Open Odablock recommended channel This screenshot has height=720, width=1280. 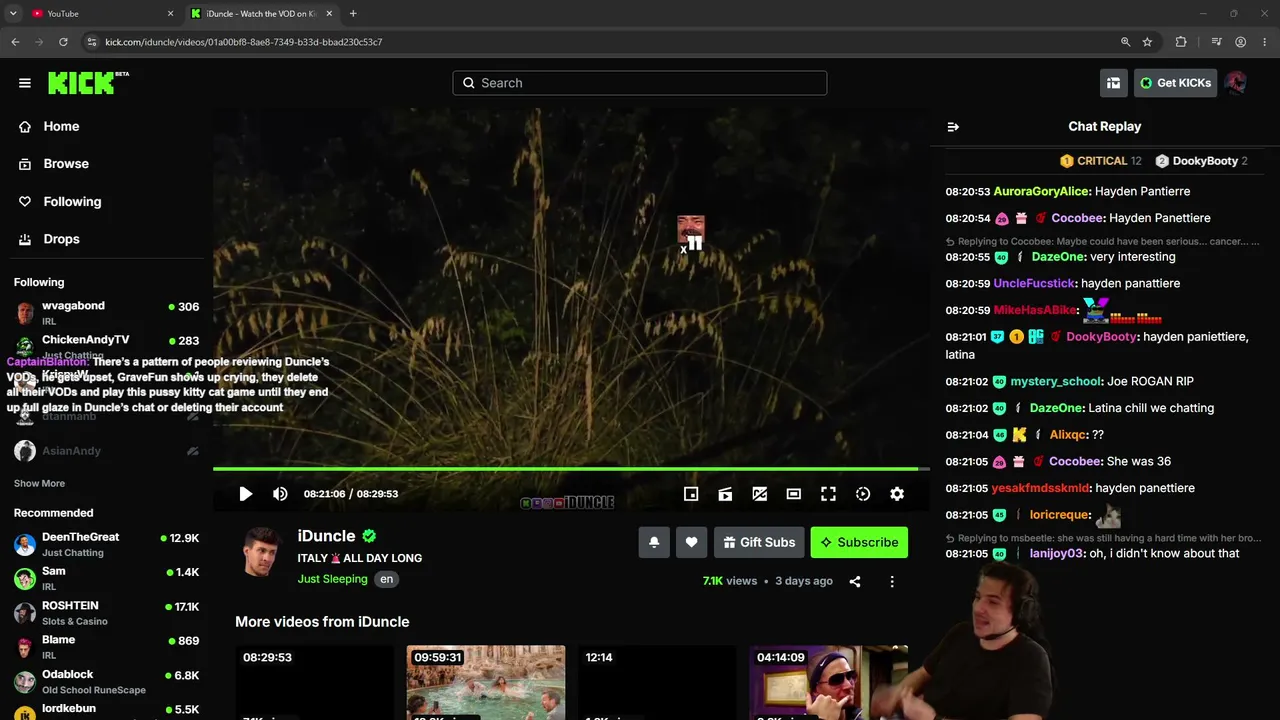(x=106, y=682)
